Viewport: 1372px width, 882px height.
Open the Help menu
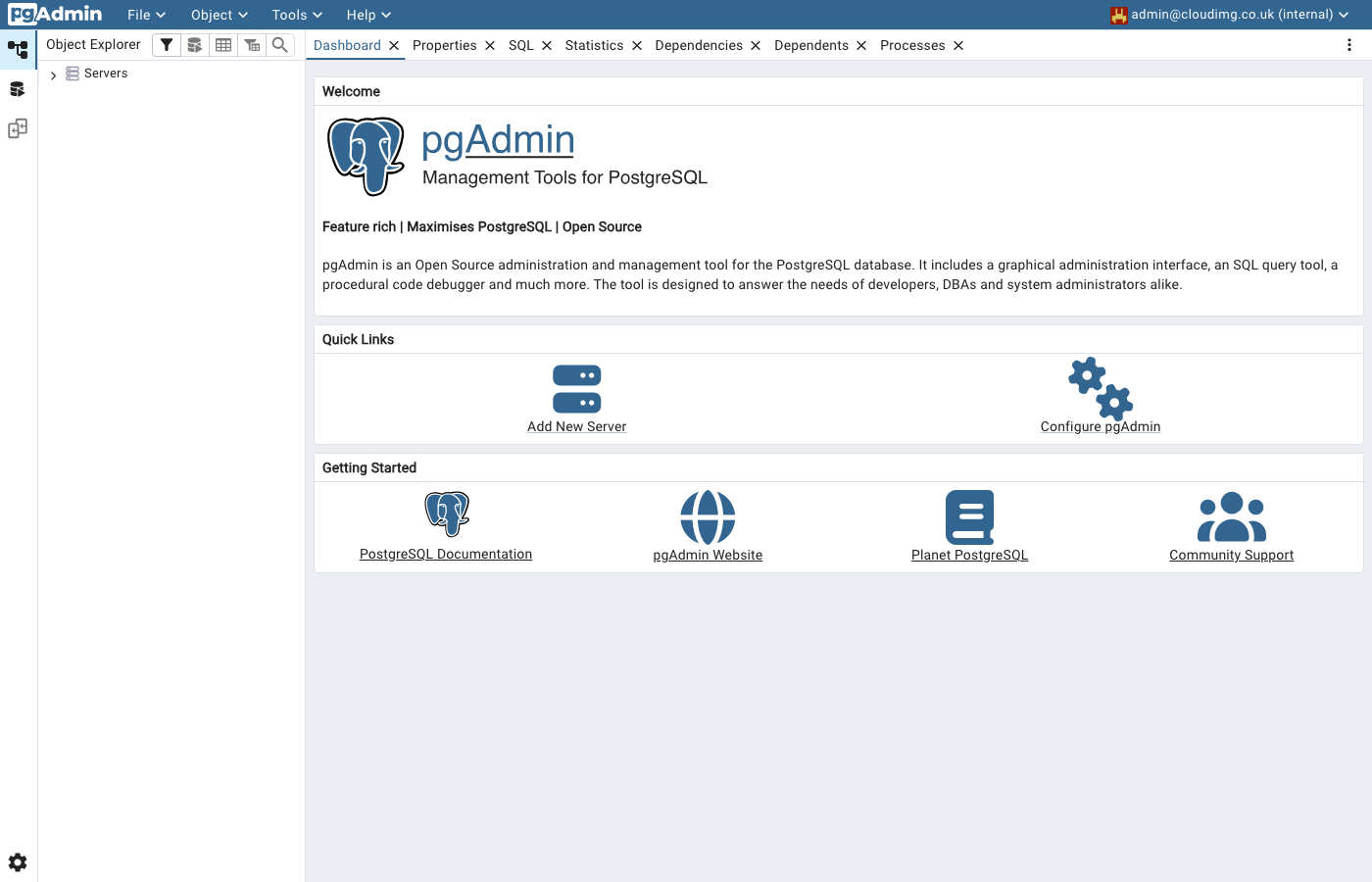coord(367,15)
